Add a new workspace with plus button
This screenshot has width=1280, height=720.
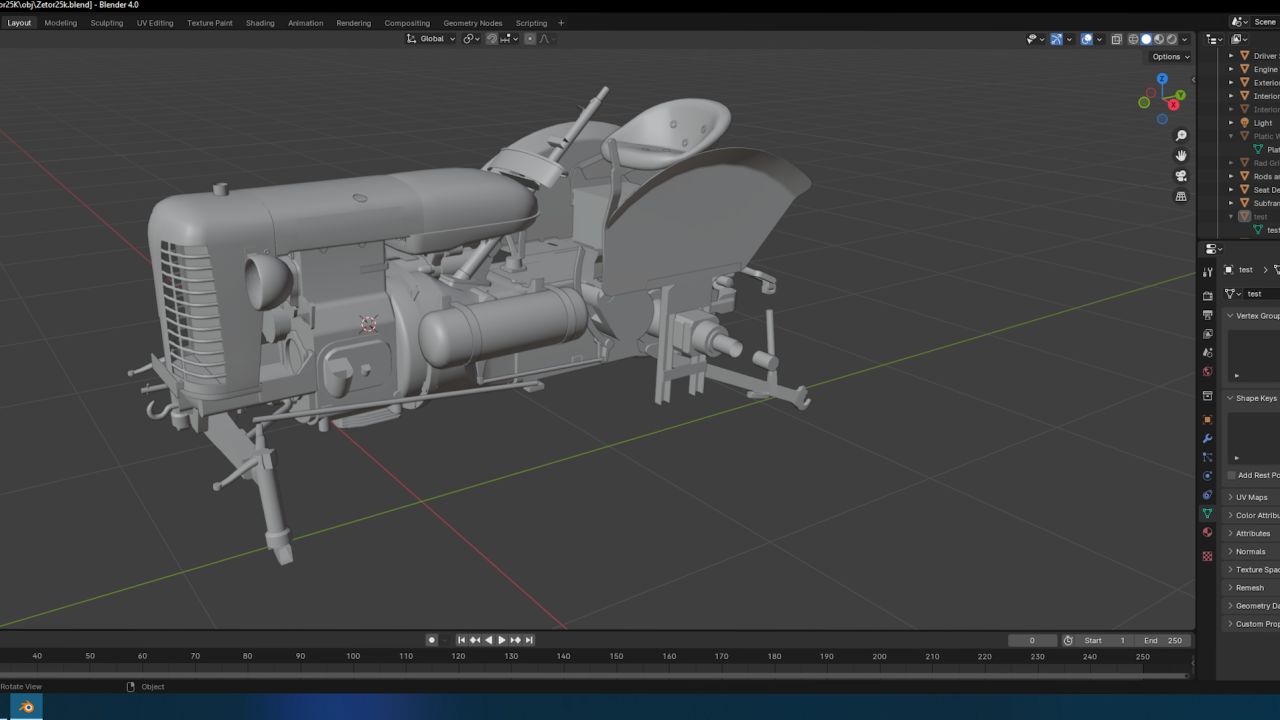561,23
